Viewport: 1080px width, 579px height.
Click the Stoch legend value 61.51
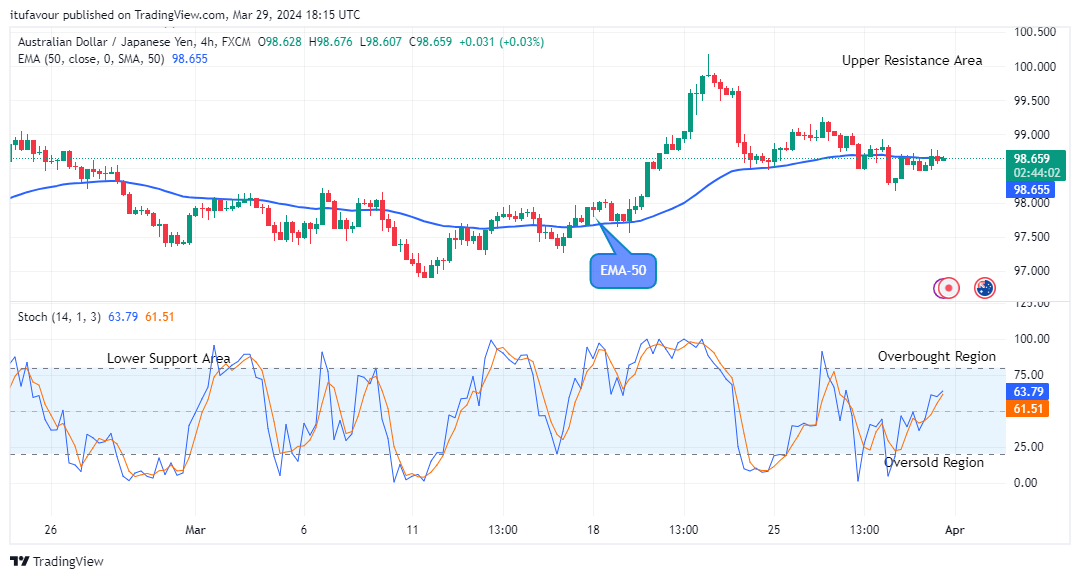point(160,317)
